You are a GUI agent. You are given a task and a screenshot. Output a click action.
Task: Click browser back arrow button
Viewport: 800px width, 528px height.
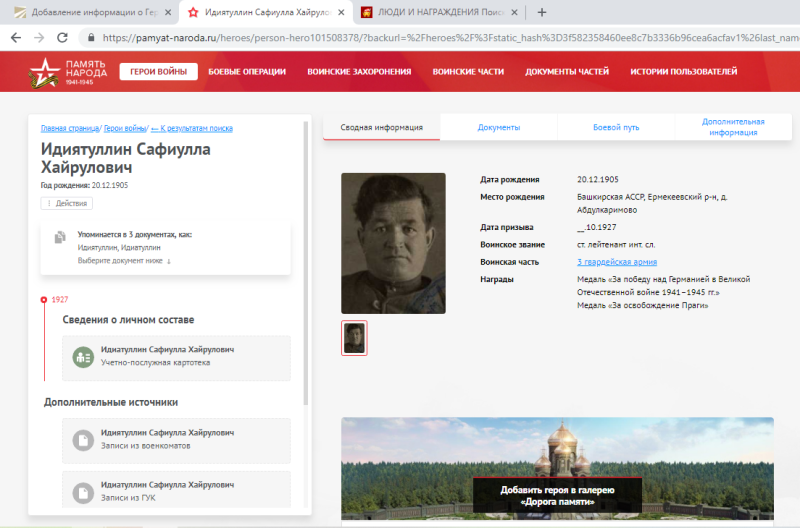14,37
